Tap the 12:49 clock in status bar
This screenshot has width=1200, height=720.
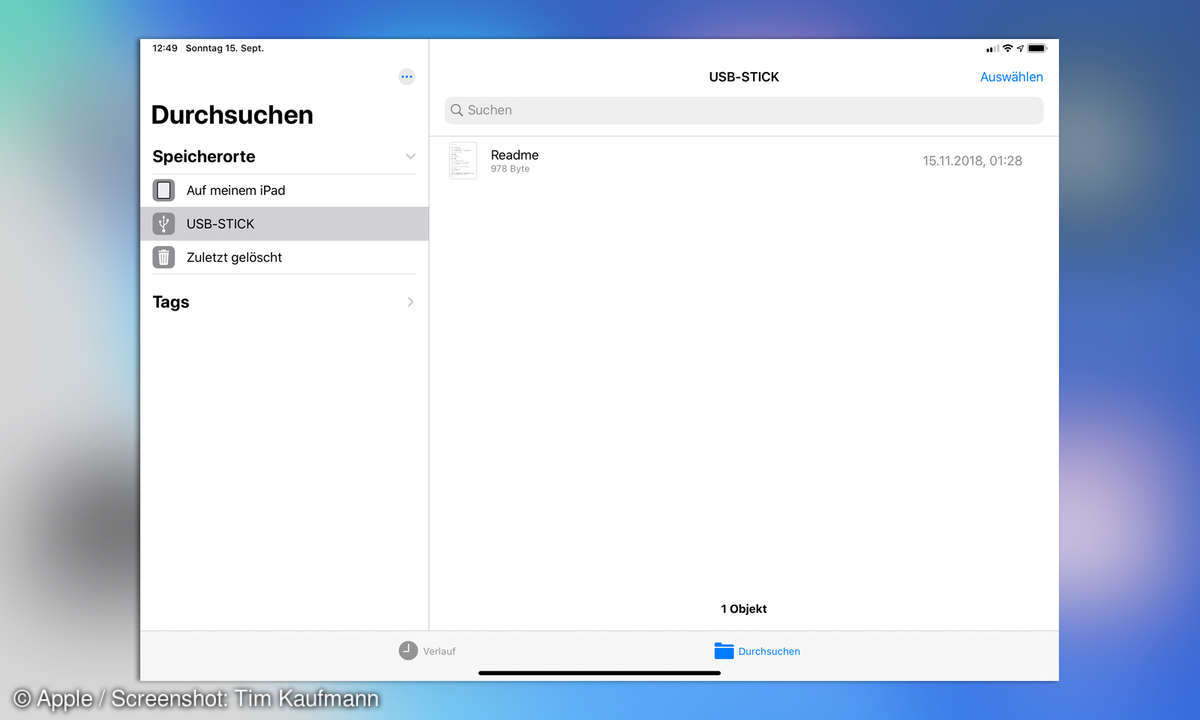click(x=165, y=48)
